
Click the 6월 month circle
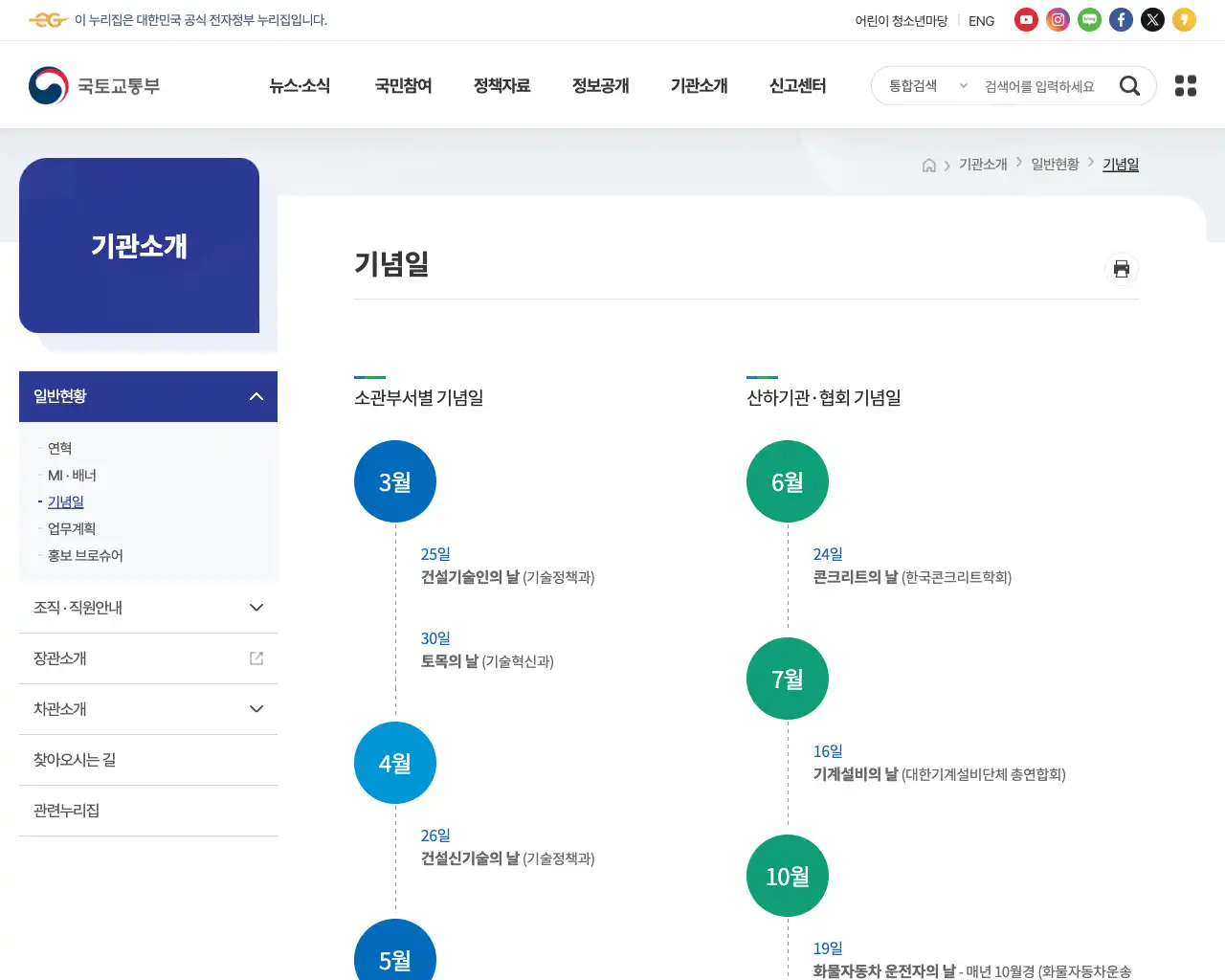(788, 481)
